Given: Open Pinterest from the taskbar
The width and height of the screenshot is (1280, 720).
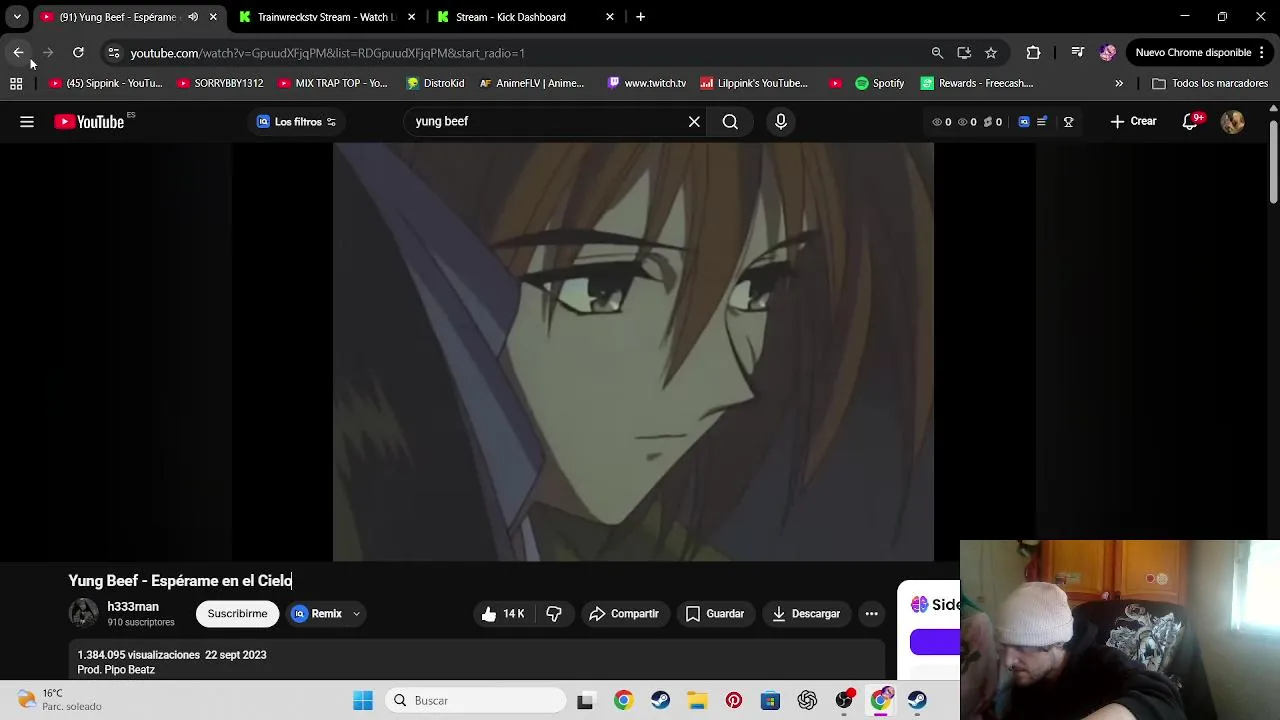Looking at the screenshot, I should click(734, 701).
